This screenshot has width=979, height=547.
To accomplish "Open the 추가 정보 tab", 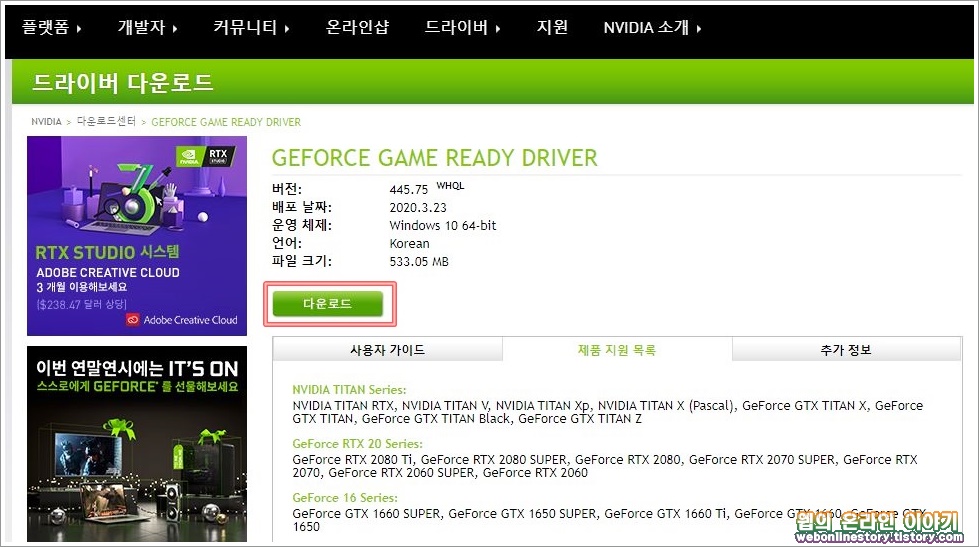I will pyautogui.click(x=846, y=350).
